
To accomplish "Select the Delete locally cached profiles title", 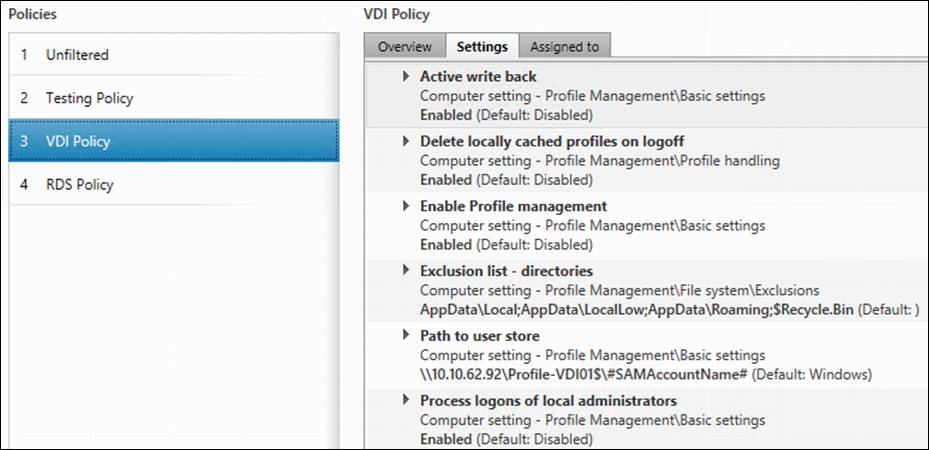I will (x=552, y=141).
